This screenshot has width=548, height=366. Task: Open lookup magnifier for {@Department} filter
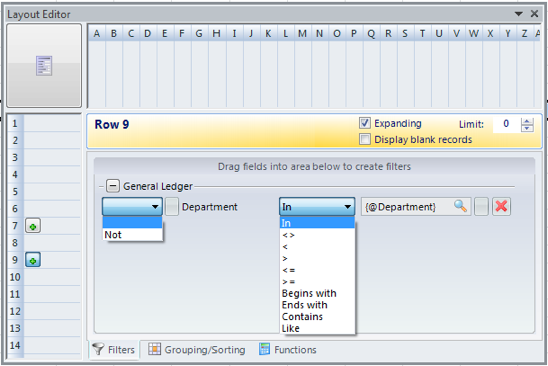click(460, 206)
